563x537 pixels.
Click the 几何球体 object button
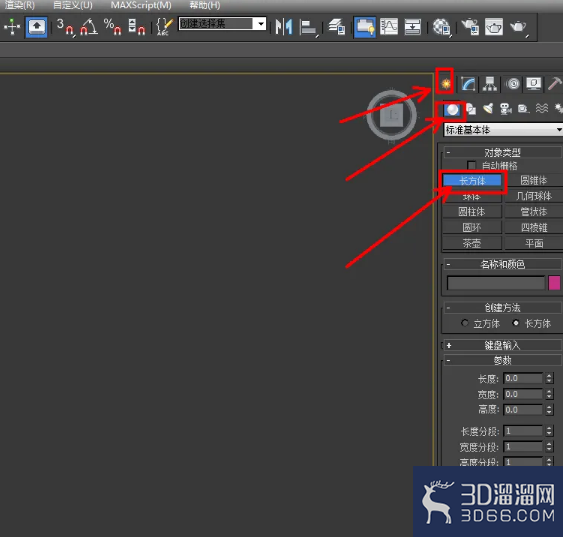[x=534, y=196]
